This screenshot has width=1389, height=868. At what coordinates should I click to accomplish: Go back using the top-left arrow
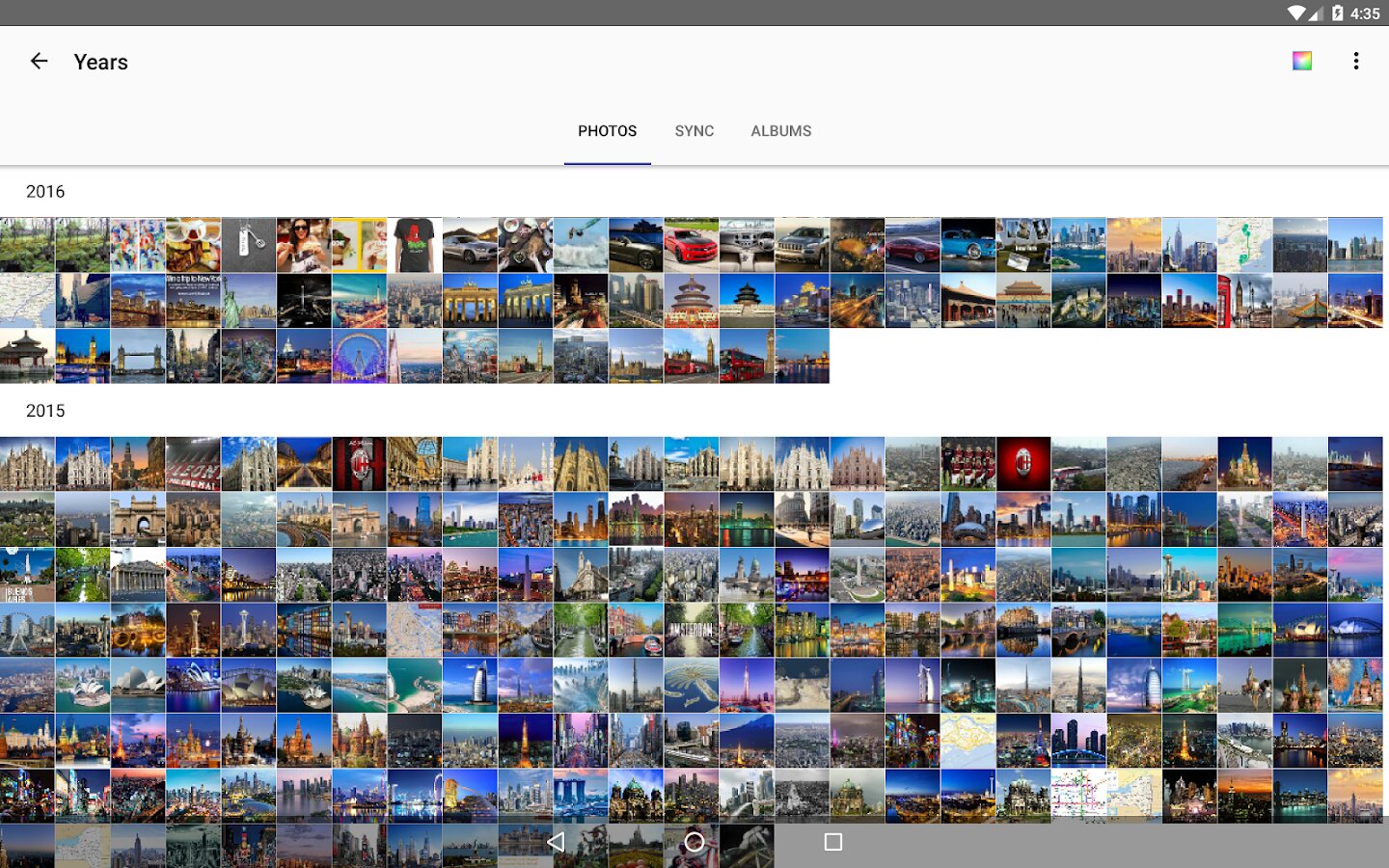[x=39, y=62]
